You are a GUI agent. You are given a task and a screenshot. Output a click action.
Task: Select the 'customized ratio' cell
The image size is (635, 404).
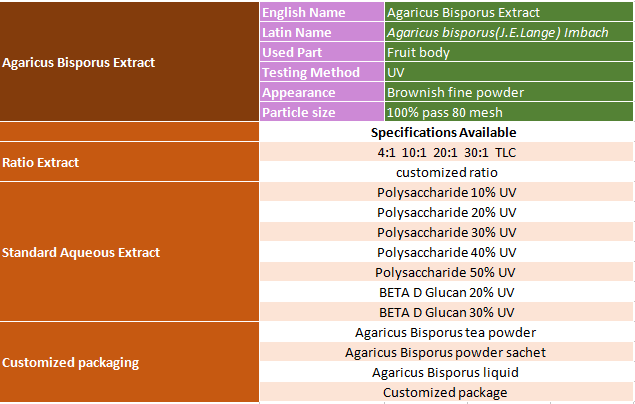[x=446, y=172]
